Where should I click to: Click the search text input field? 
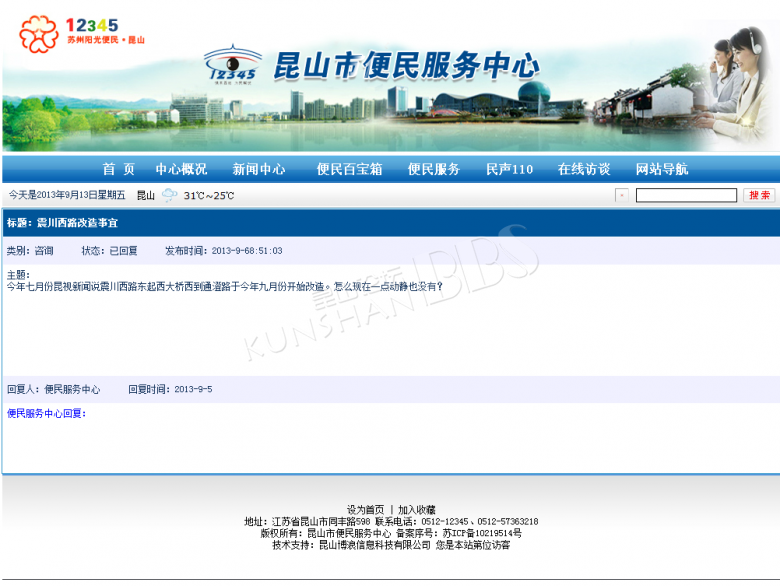coord(685,196)
